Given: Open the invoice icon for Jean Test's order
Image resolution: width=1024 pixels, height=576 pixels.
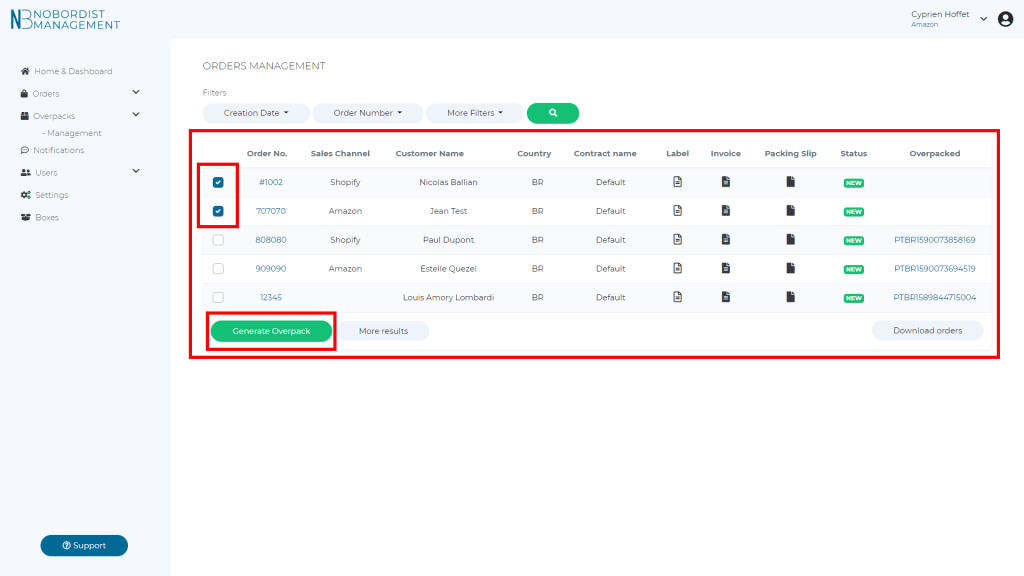Looking at the screenshot, I should click(726, 211).
